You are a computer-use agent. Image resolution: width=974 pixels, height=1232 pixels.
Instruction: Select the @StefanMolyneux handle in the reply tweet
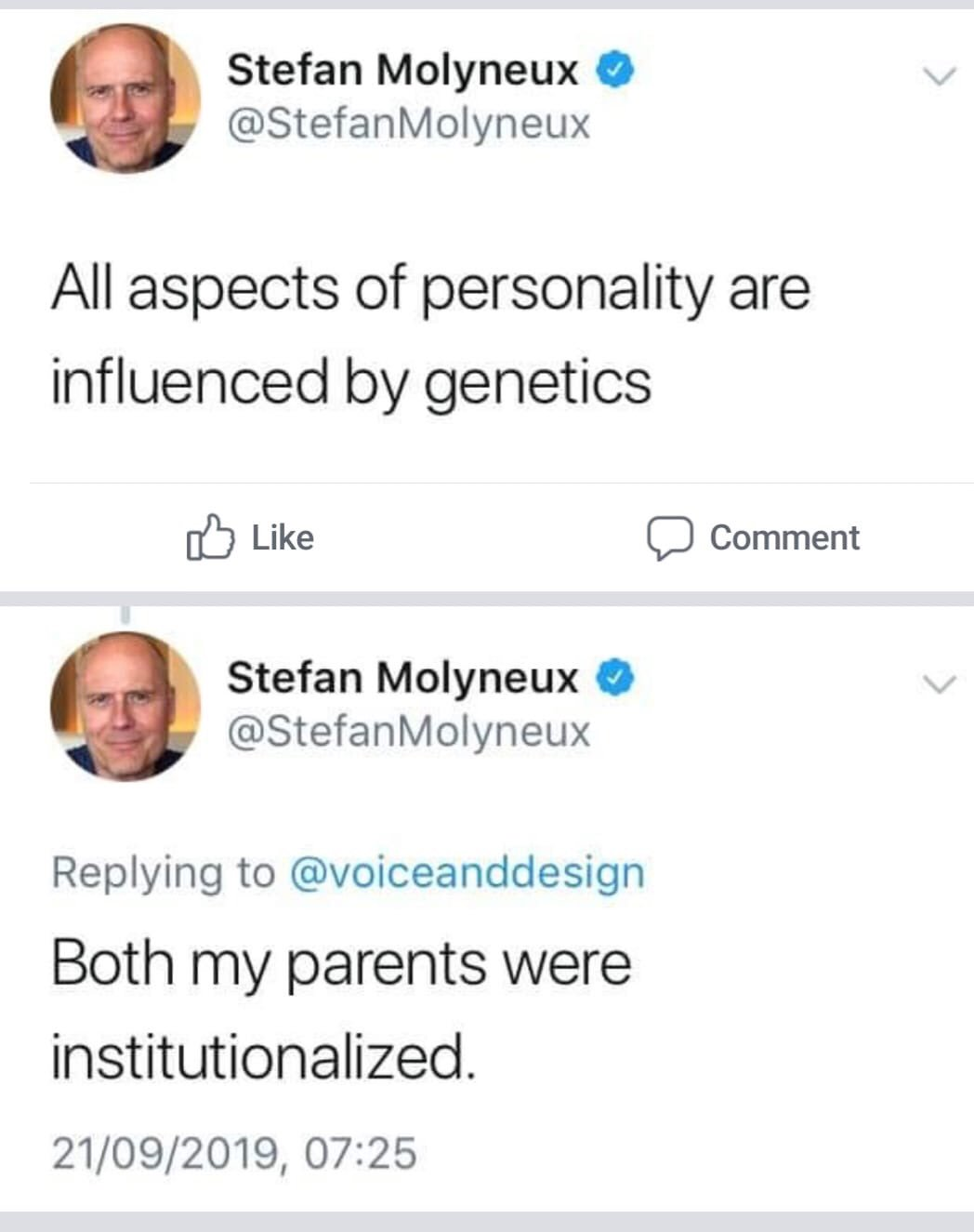(408, 731)
